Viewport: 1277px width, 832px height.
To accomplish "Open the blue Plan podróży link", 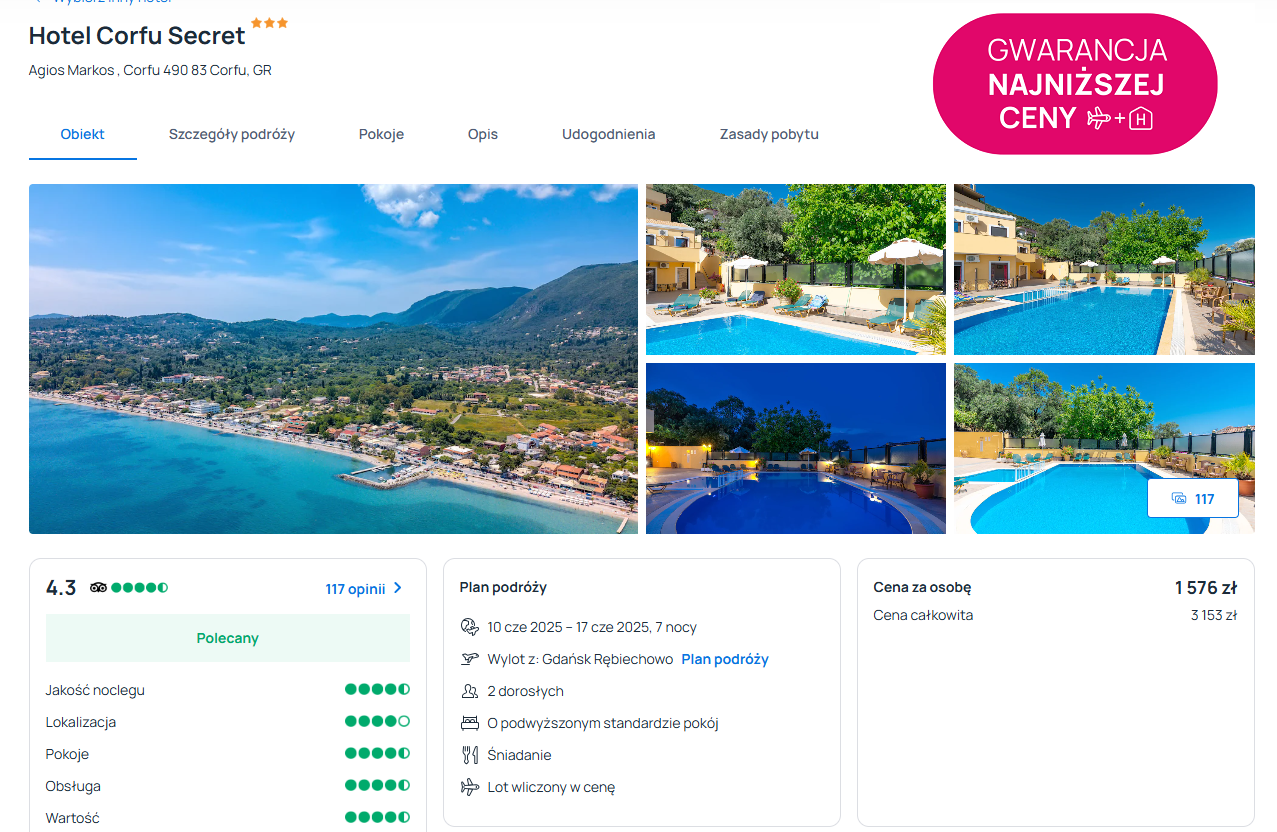I will (725, 659).
